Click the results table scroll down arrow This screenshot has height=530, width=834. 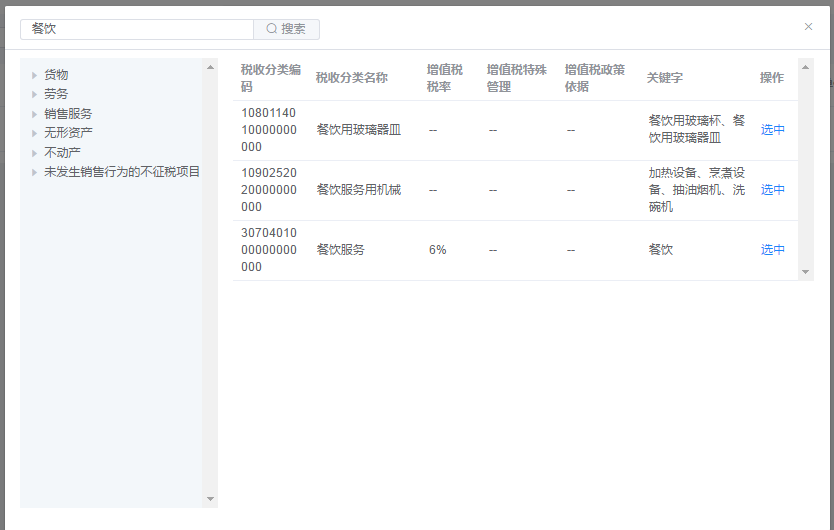pos(805,272)
